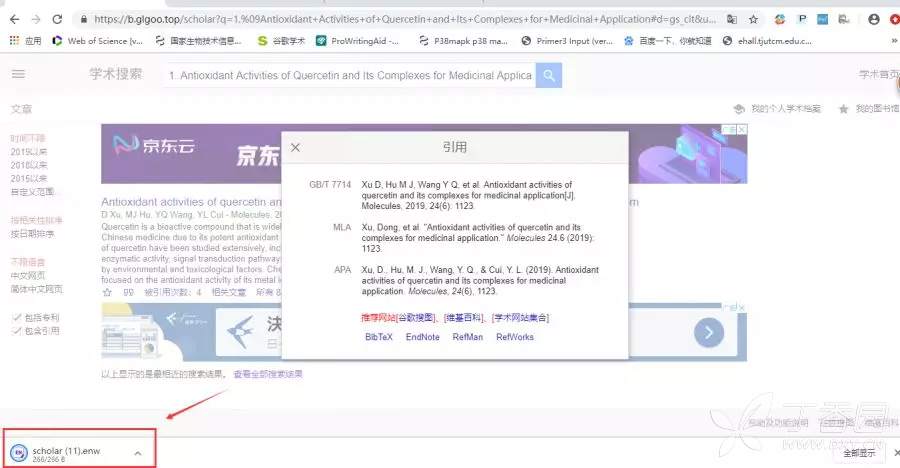Viewport: 900px width, 468px height.
Task: Click the browser forward arrow
Action: (x=36, y=20)
